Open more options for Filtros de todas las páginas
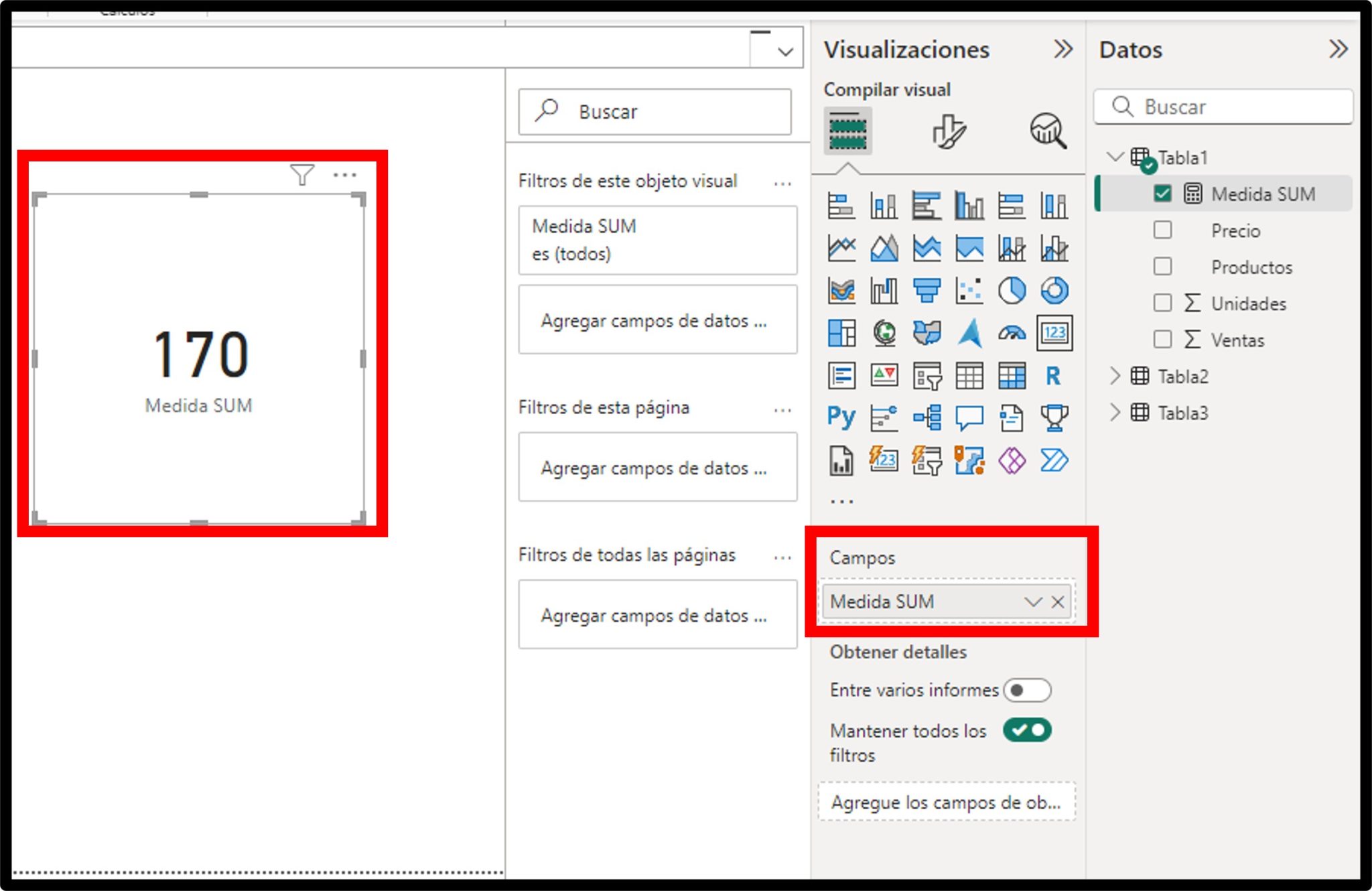 [x=782, y=557]
